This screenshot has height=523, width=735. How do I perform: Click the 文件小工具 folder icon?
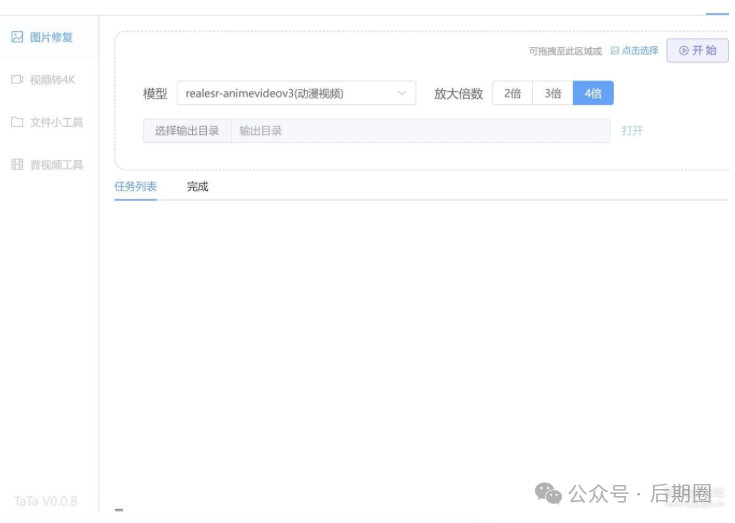coord(17,122)
